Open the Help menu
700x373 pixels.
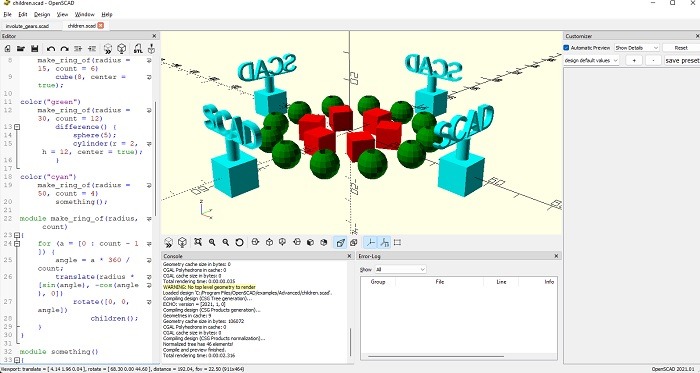(107, 14)
